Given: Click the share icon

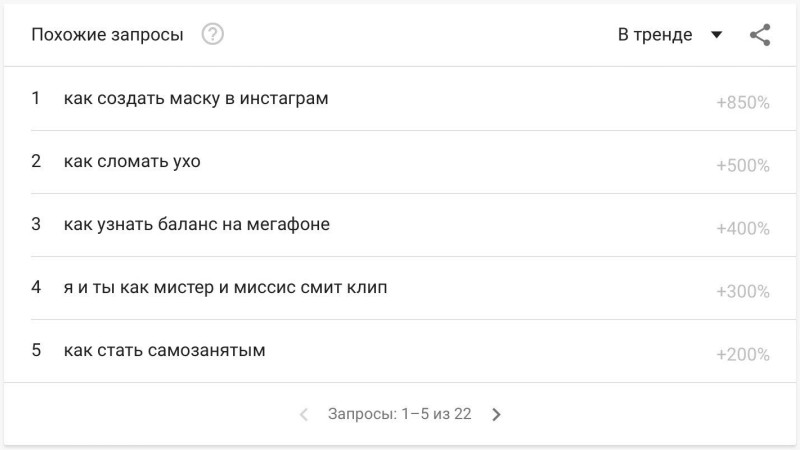Looking at the screenshot, I should [760, 35].
